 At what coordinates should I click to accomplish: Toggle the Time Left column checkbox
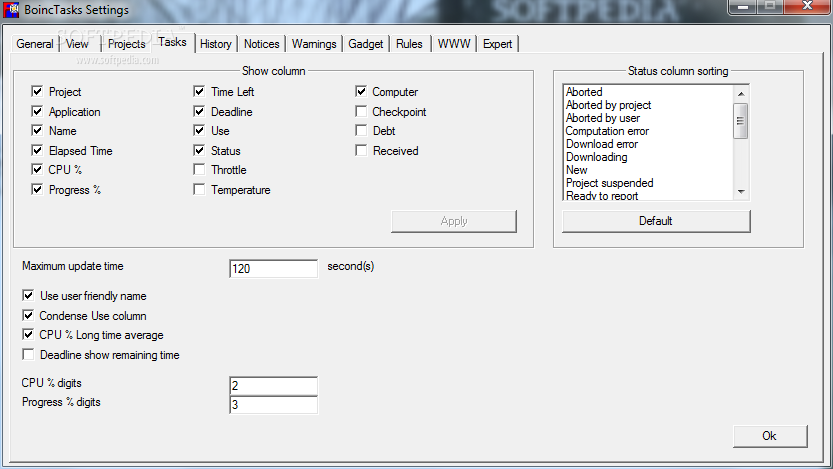click(199, 91)
